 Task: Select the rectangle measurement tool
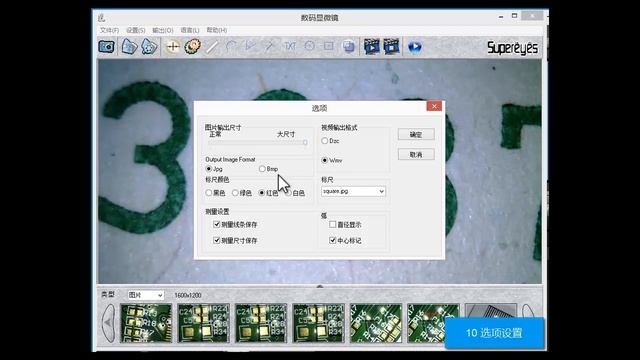pos(329,47)
